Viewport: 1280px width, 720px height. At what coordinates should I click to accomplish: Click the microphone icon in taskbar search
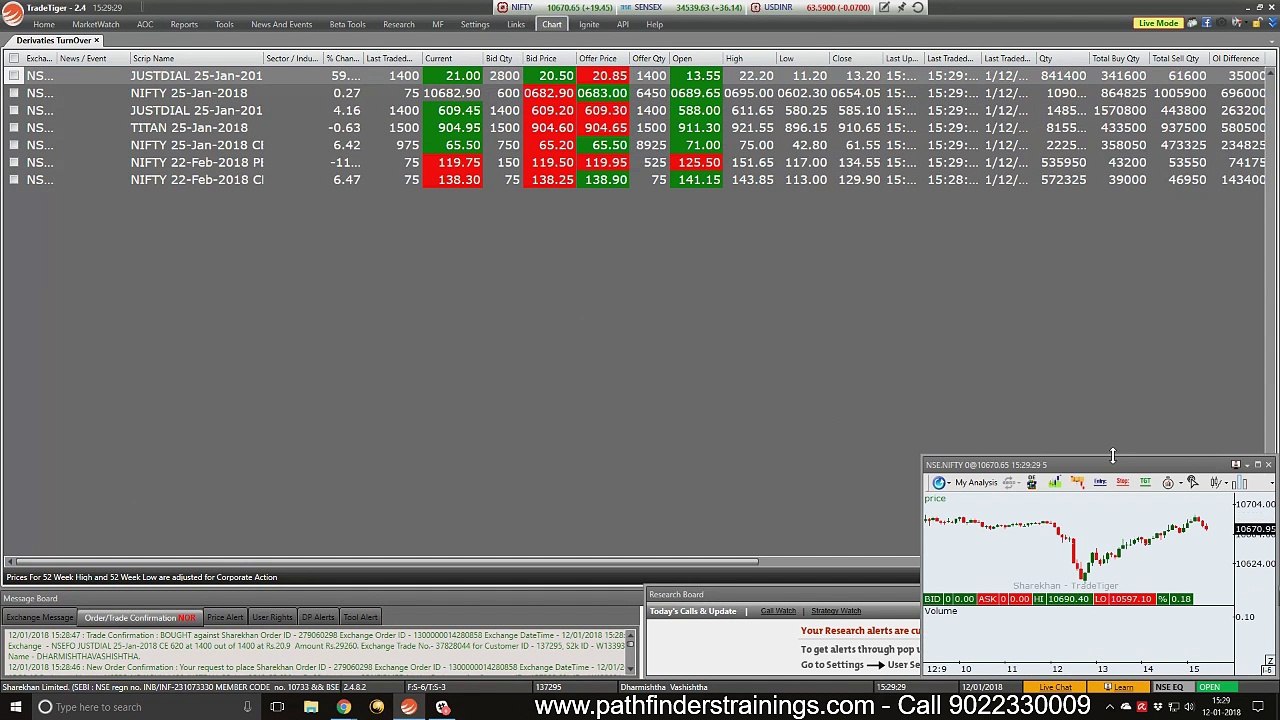pos(247,707)
